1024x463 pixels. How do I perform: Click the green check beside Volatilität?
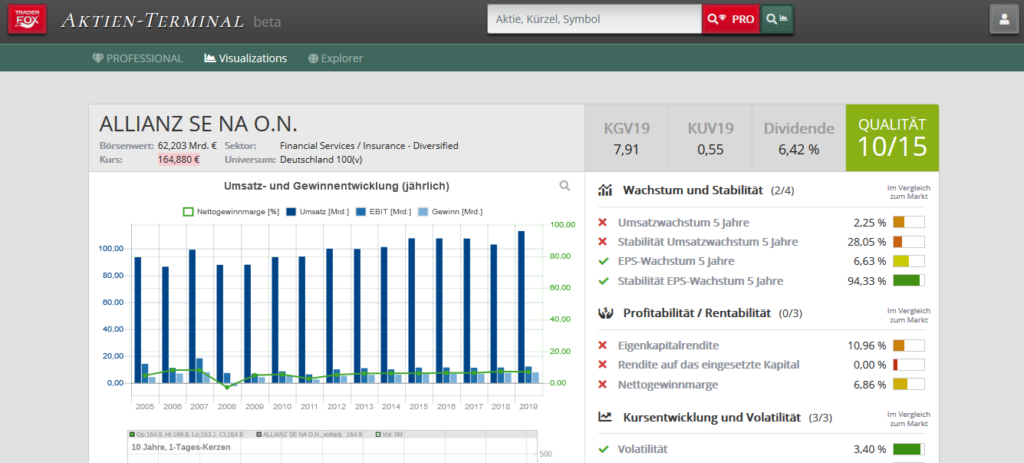coord(603,449)
